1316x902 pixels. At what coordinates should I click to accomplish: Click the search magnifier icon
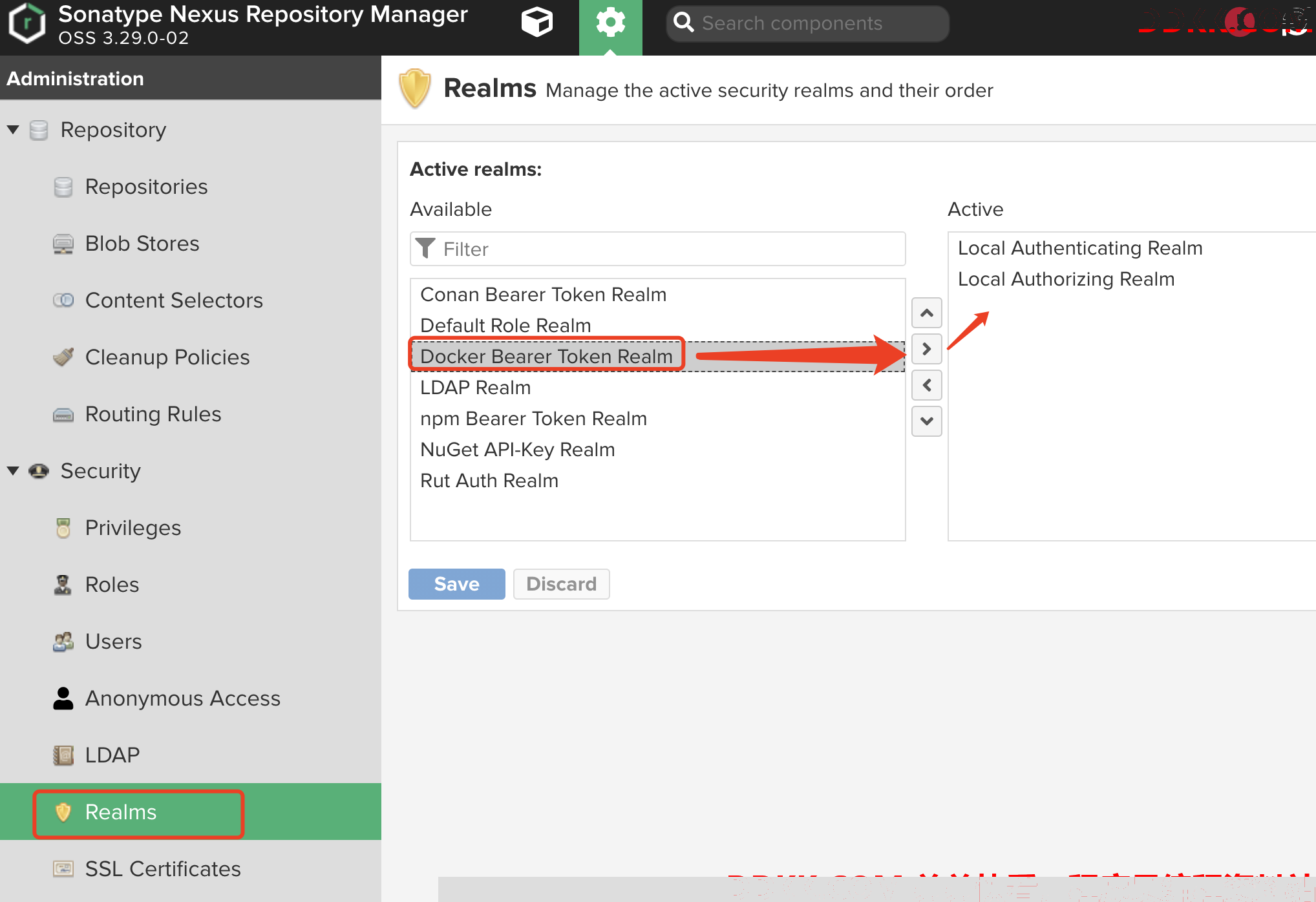point(684,23)
